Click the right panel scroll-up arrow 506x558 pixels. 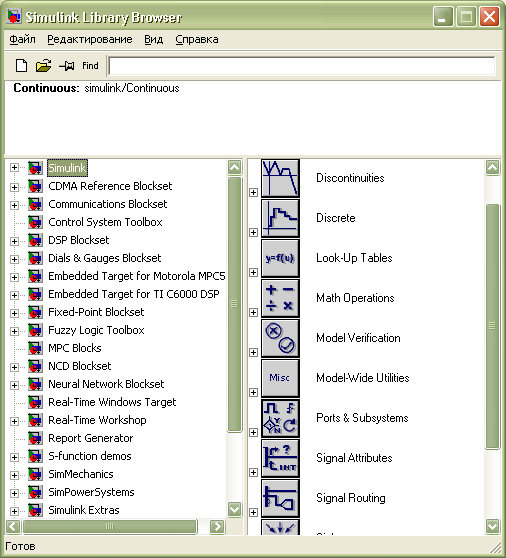point(492,167)
